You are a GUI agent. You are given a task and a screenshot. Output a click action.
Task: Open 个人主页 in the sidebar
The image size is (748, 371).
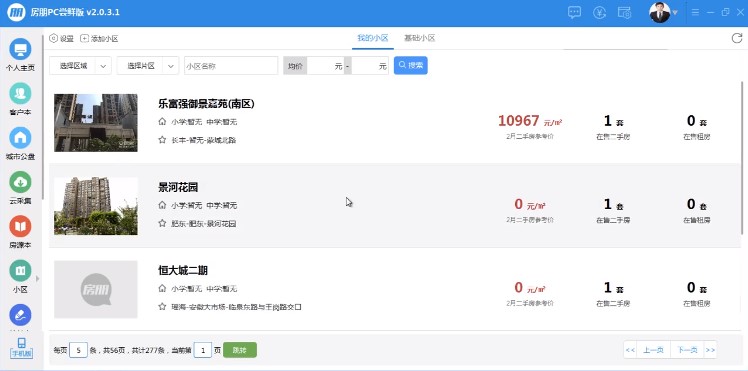(x=20, y=50)
